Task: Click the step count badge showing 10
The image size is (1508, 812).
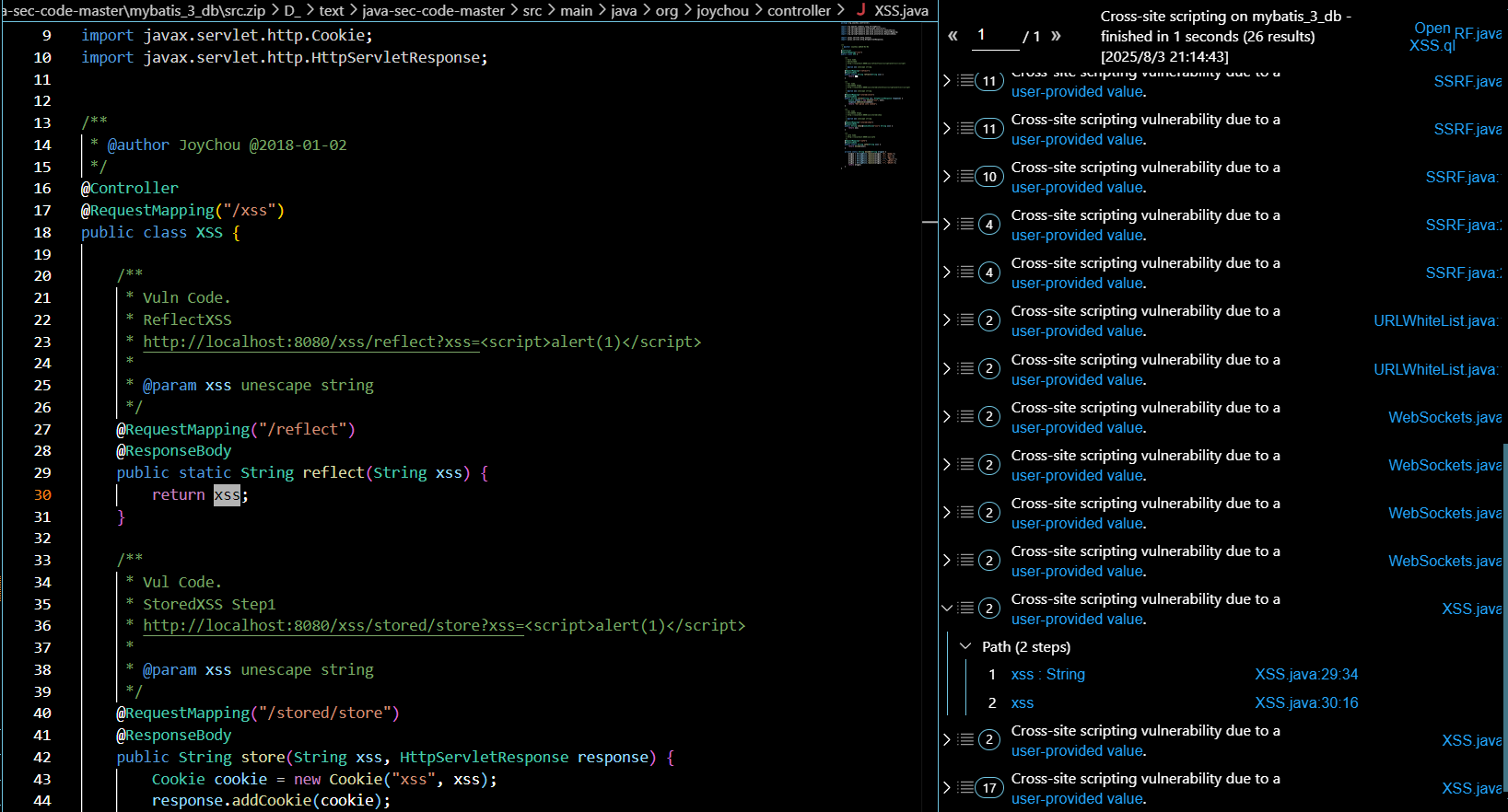Action: coord(989,177)
